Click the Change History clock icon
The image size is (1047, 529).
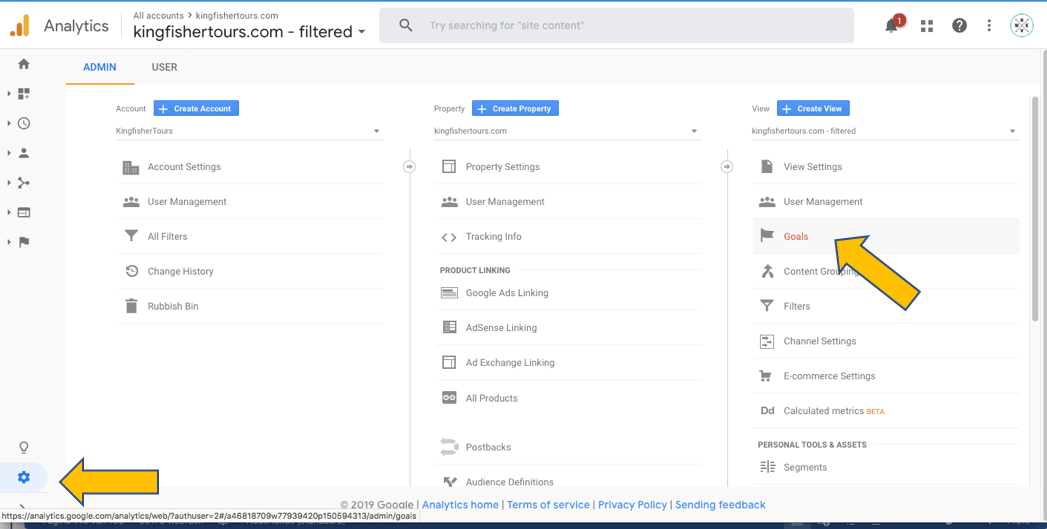tap(132, 271)
